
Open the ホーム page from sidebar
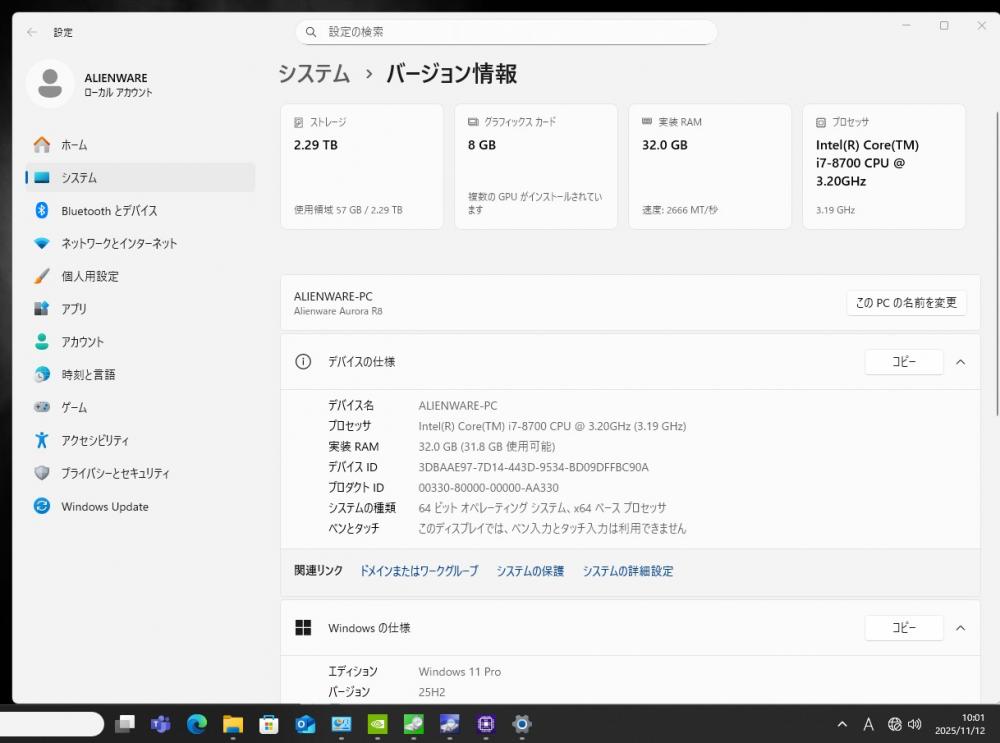pyautogui.click(x=74, y=145)
